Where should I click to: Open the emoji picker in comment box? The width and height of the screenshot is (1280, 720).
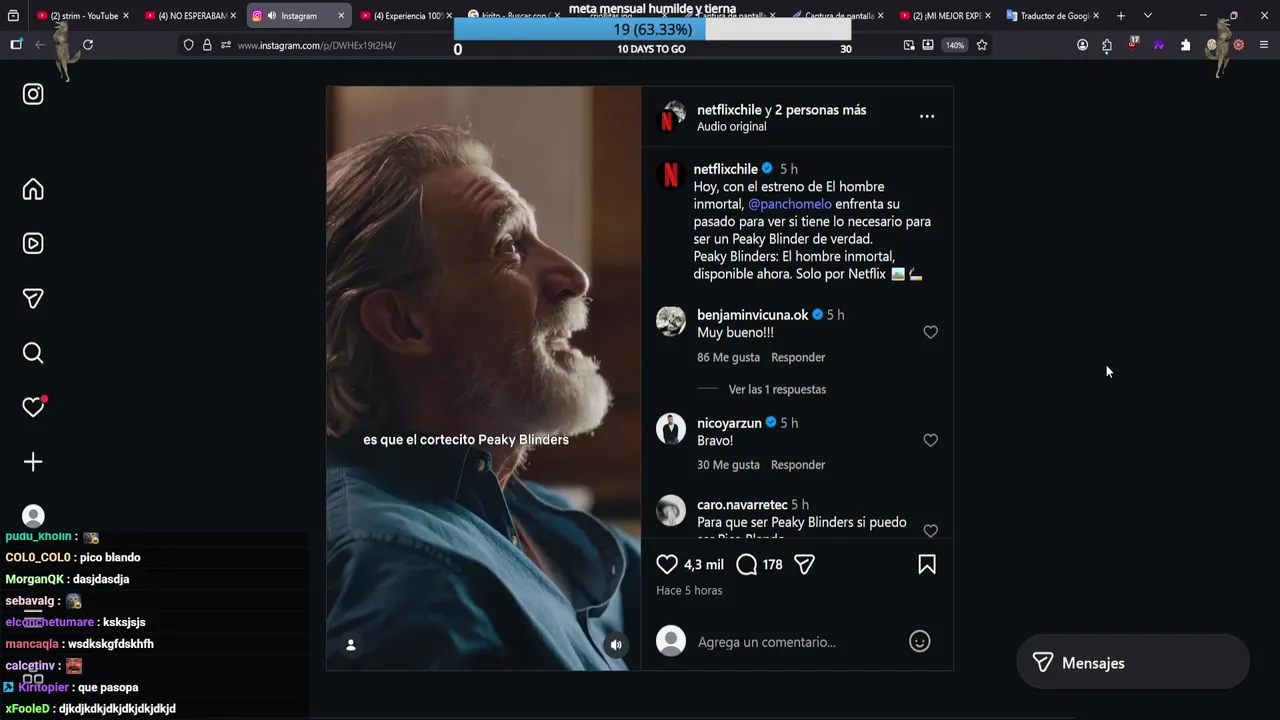coord(919,641)
